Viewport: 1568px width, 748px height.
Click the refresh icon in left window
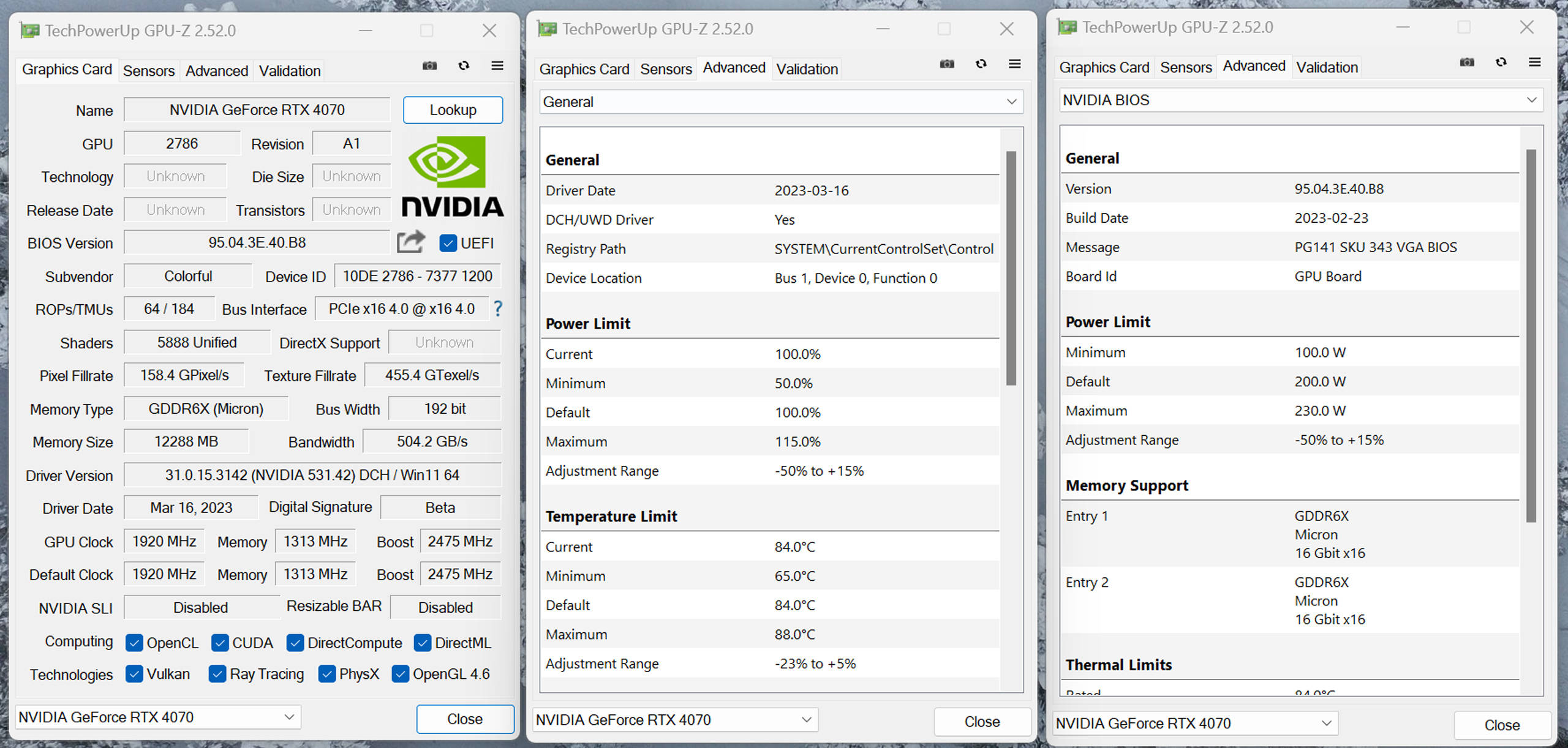[464, 65]
